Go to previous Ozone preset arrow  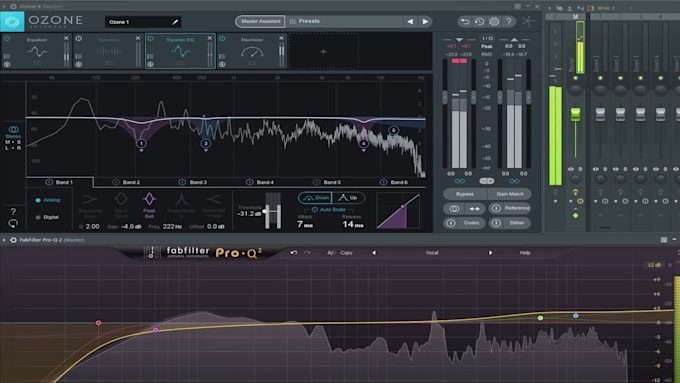point(410,21)
